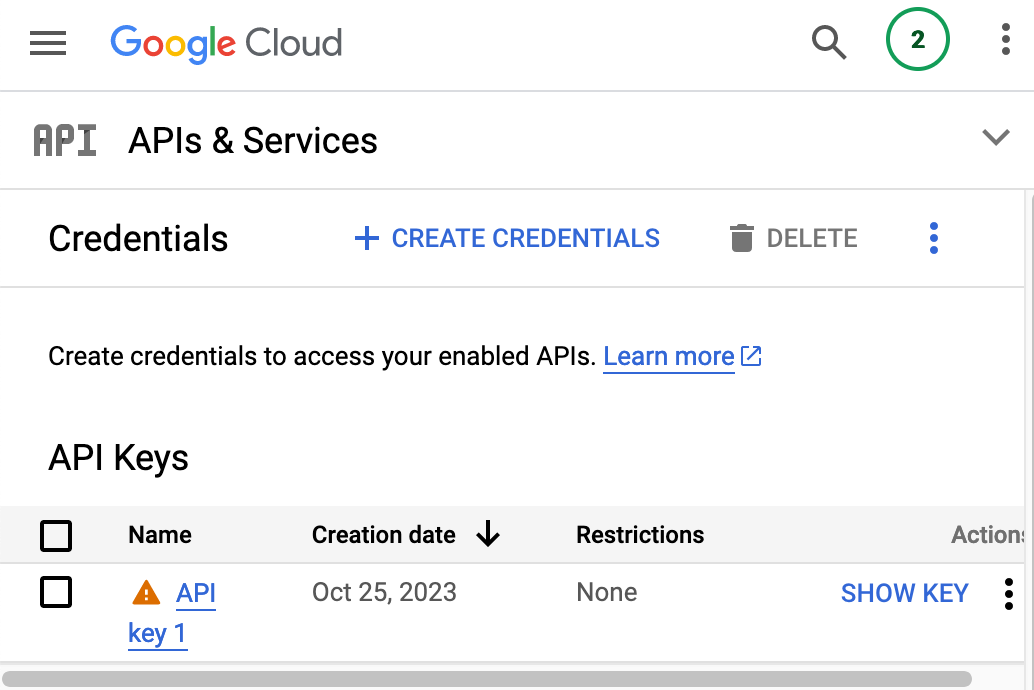The height and width of the screenshot is (690, 1034).
Task: Click the search magnifier icon
Action: coord(828,42)
